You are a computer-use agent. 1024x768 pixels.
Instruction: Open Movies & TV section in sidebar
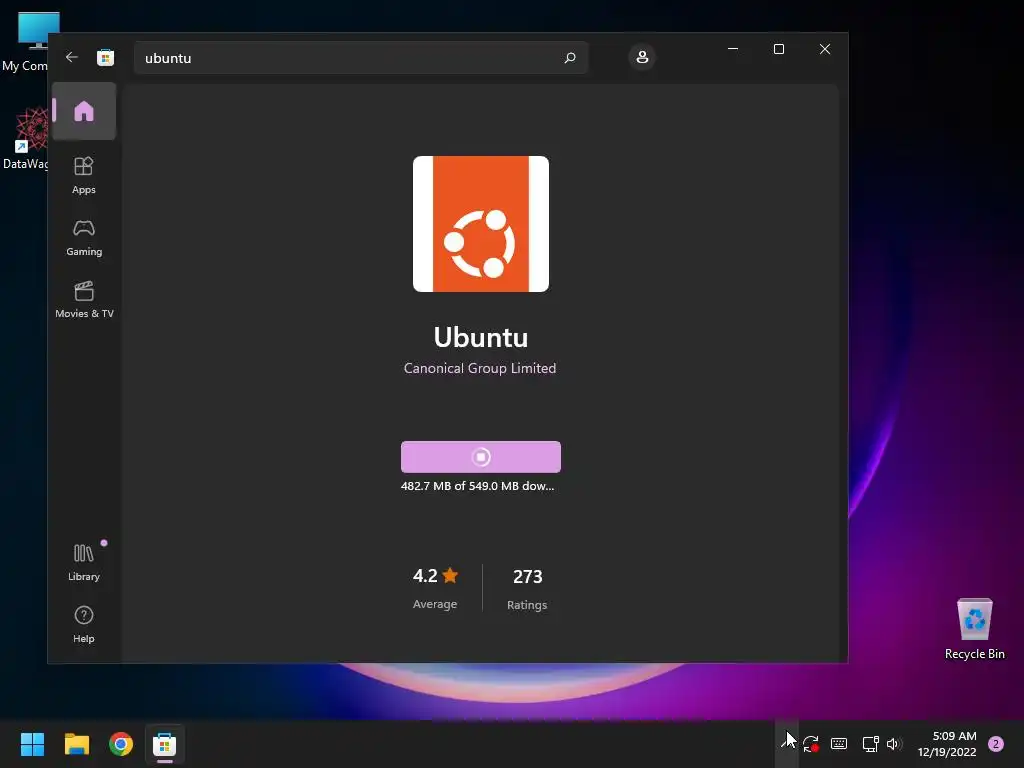pos(84,300)
